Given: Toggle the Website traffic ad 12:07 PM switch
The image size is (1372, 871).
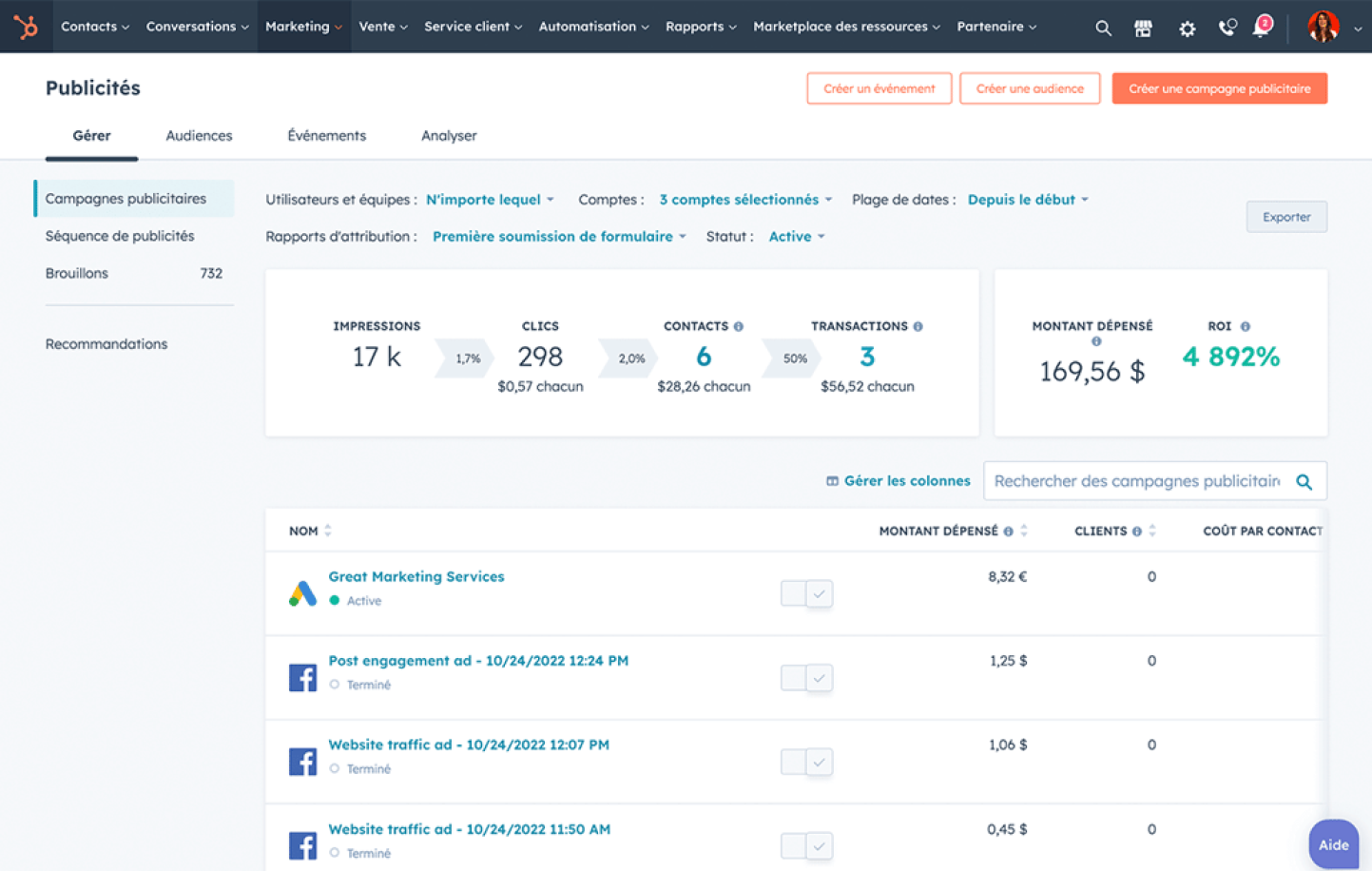Looking at the screenshot, I should pos(806,762).
